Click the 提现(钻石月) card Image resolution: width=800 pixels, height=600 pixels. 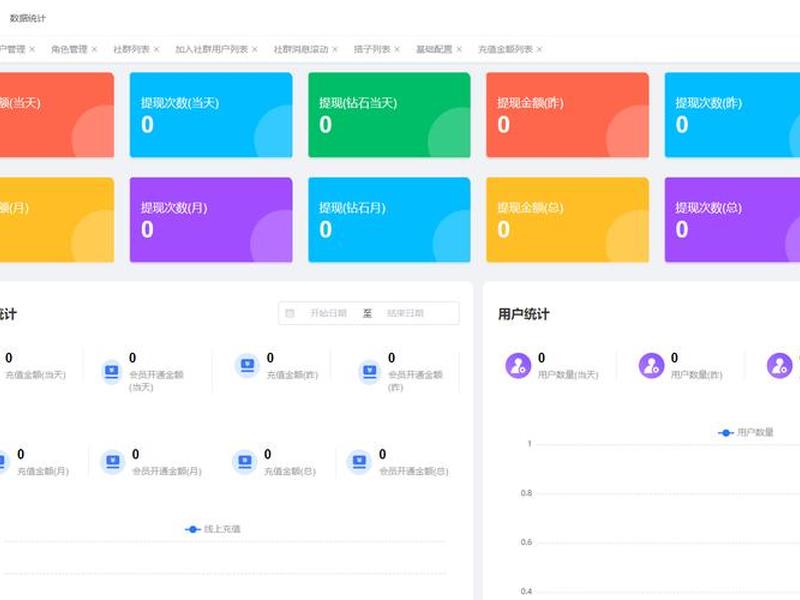click(389, 220)
